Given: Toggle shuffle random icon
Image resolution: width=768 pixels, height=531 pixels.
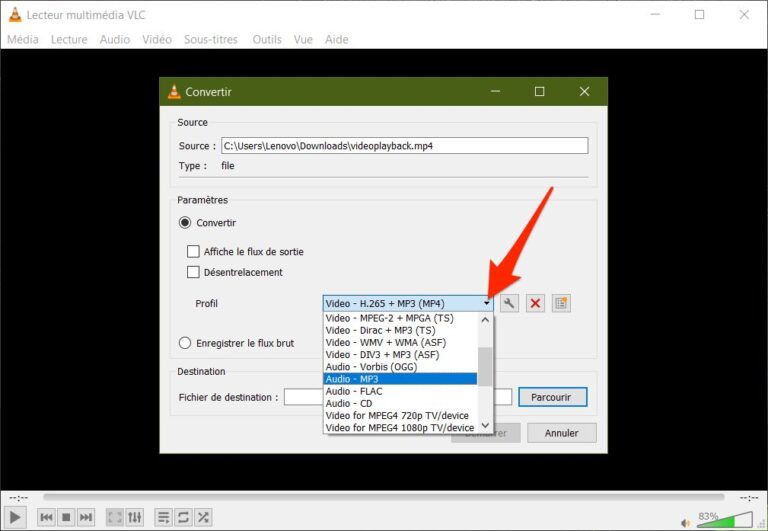Looking at the screenshot, I should click(x=203, y=517).
